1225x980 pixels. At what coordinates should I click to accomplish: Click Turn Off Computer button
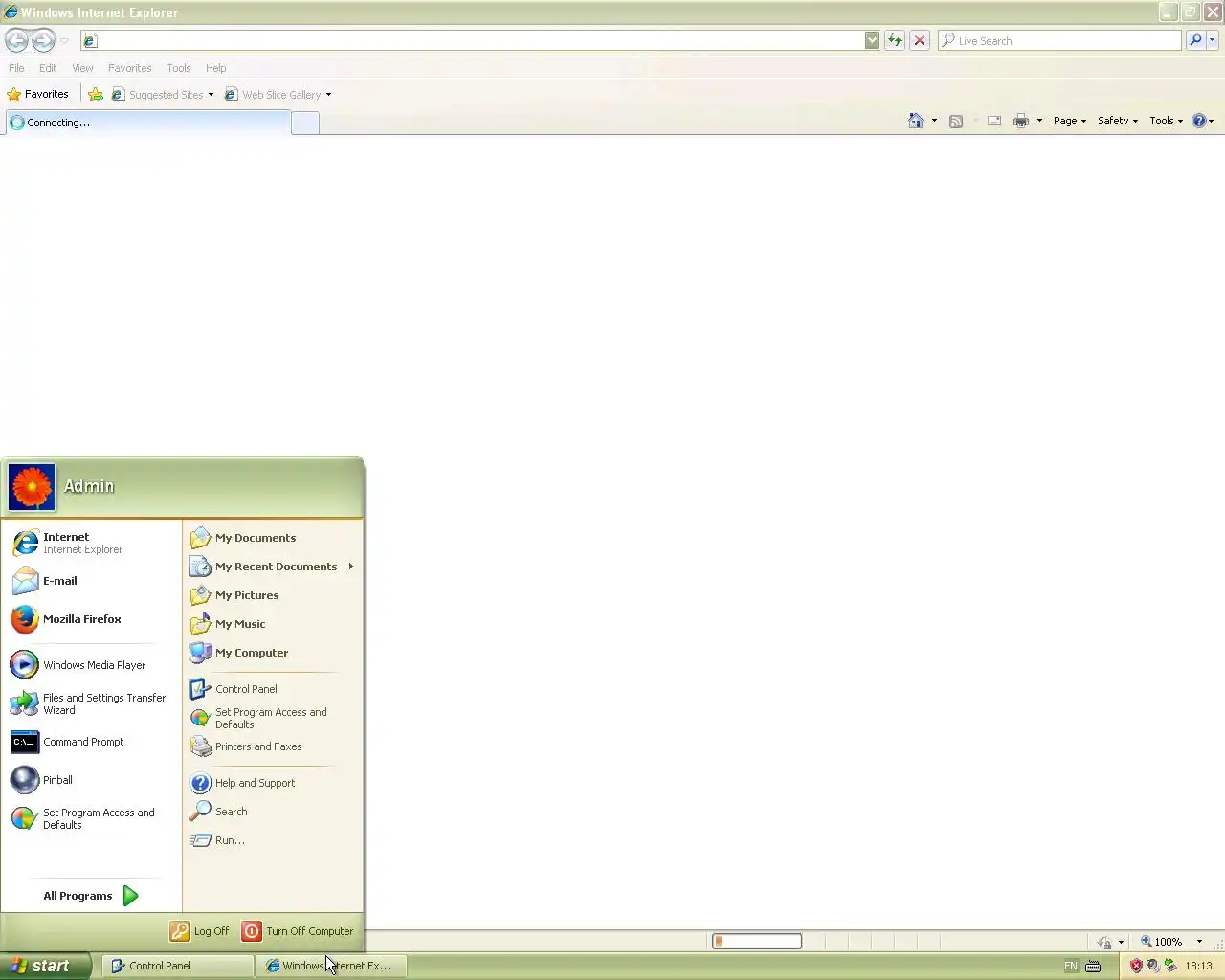[x=299, y=931]
